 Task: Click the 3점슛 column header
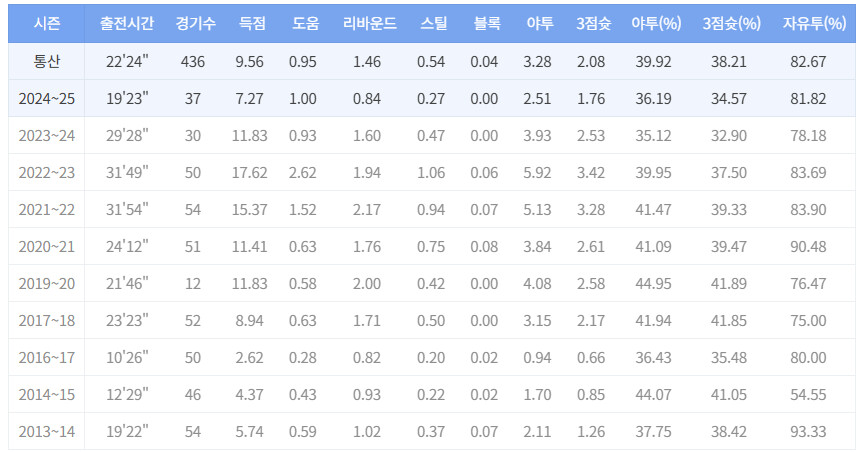tap(592, 22)
